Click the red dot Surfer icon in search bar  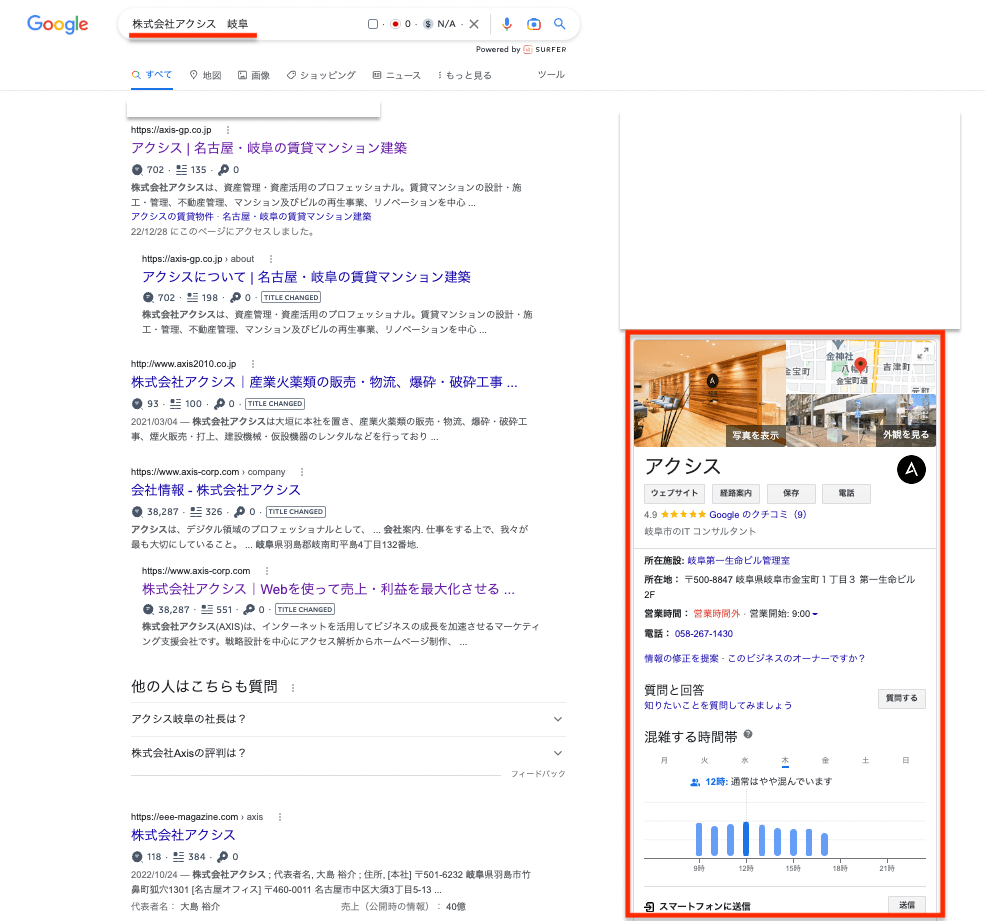click(395, 24)
